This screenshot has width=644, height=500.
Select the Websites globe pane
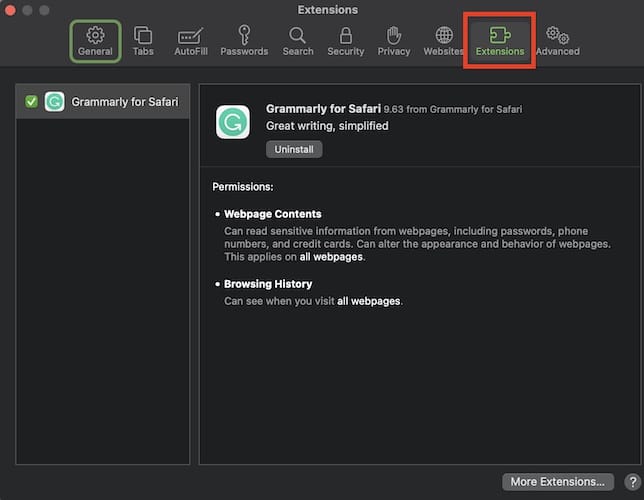tap(443, 40)
